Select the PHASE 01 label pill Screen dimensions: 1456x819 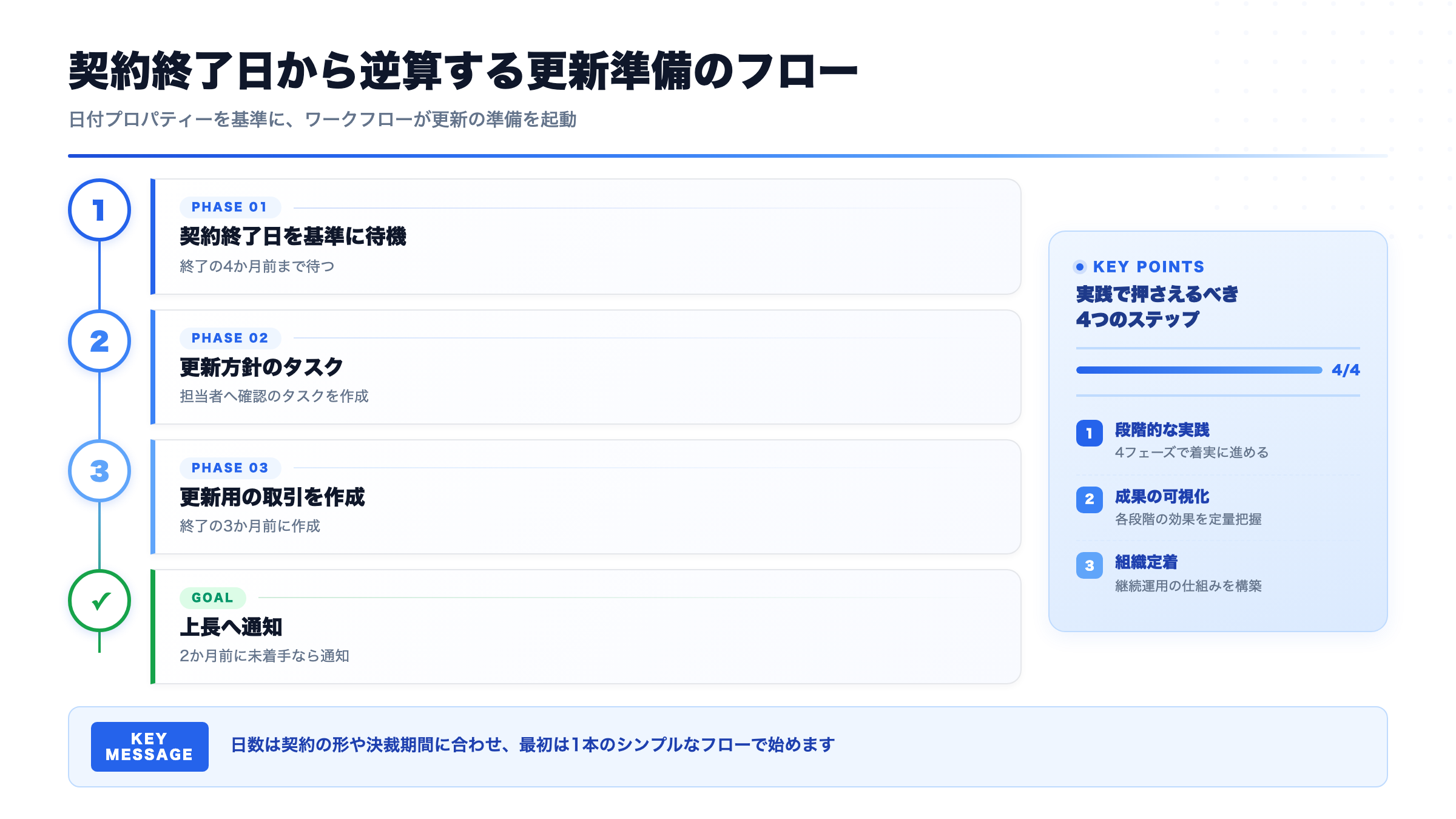point(230,207)
